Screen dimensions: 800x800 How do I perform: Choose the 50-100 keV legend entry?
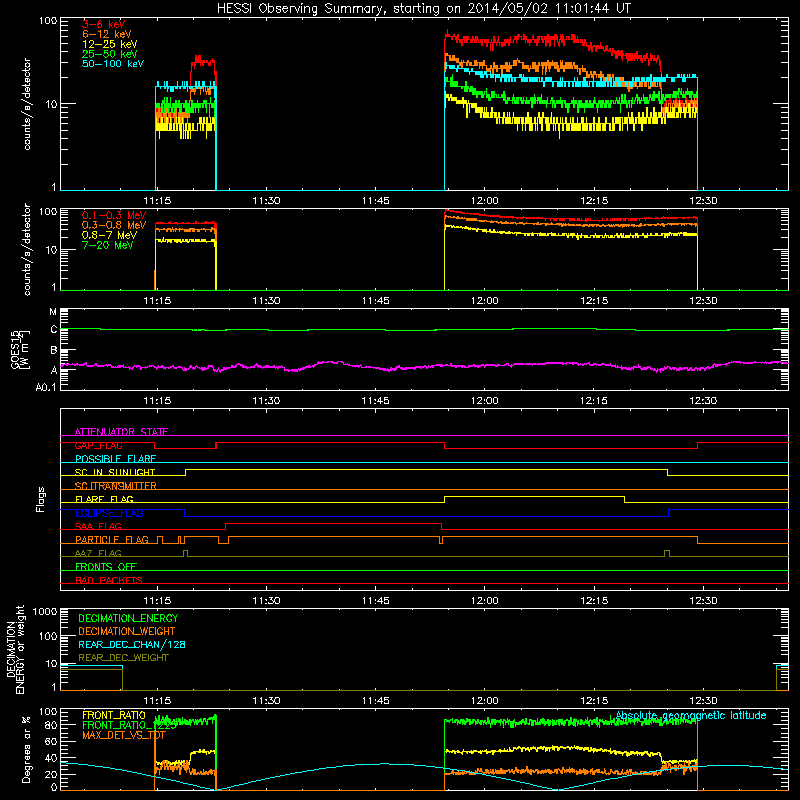click(113, 64)
